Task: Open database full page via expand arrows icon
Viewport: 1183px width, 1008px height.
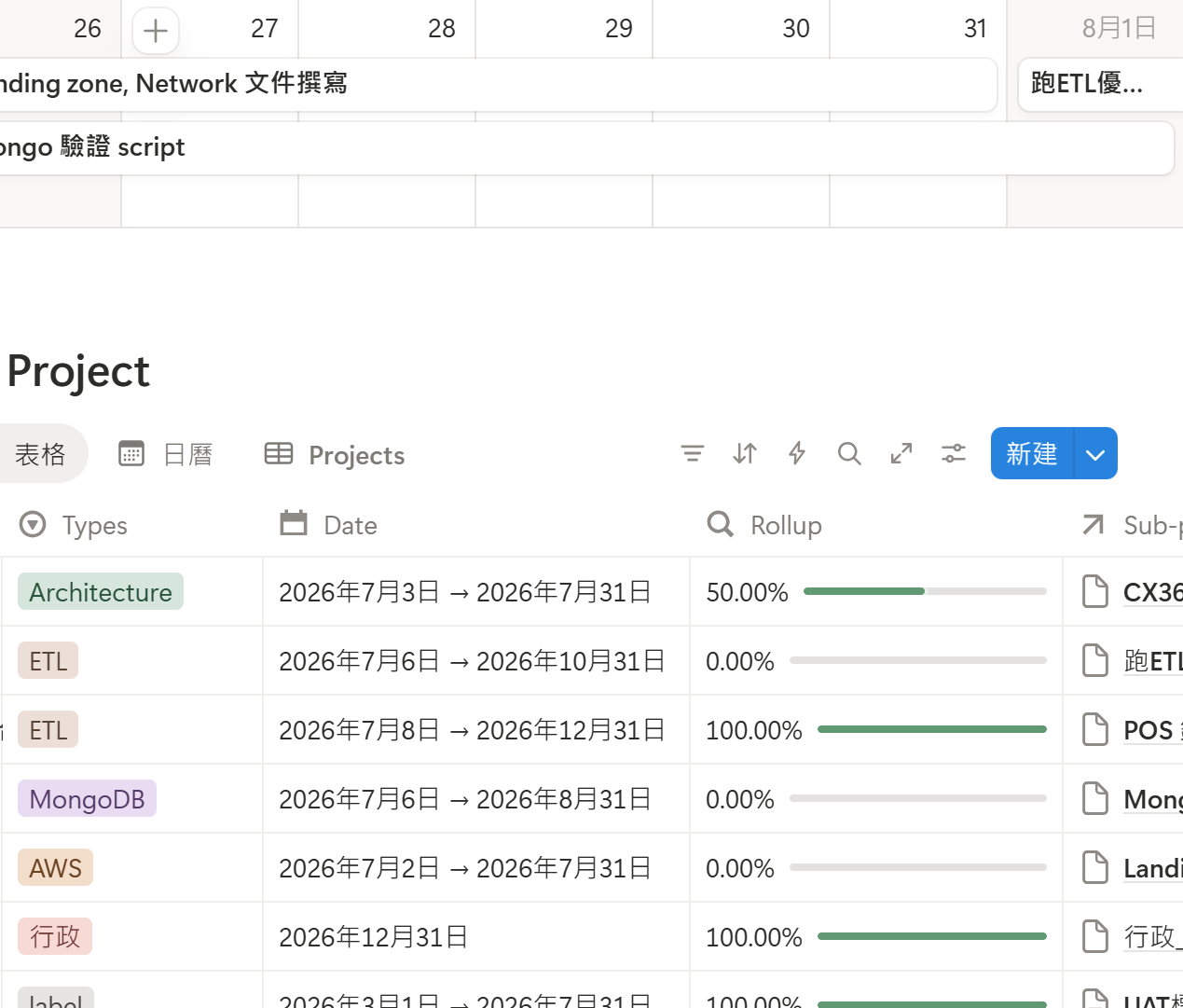Action: coord(901,454)
